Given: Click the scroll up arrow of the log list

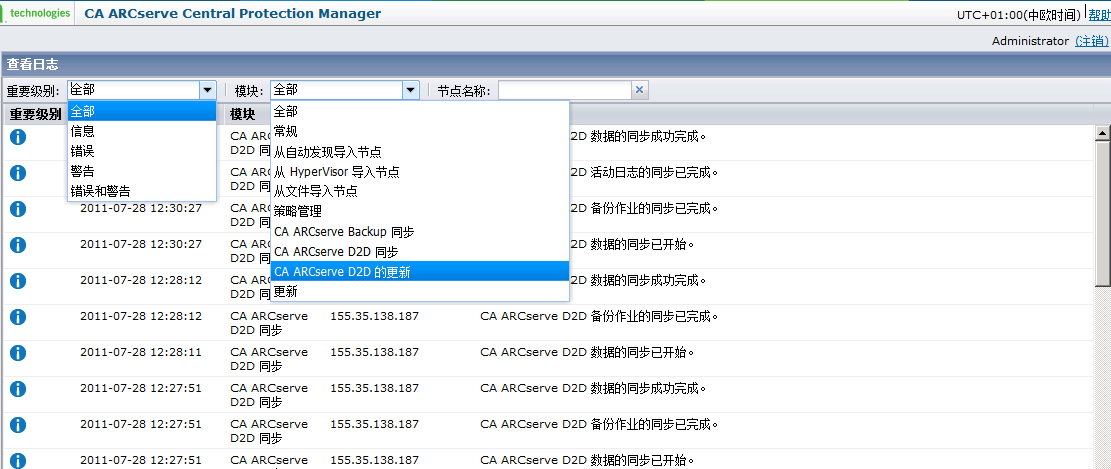Looking at the screenshot, I should coord(1103,133).
